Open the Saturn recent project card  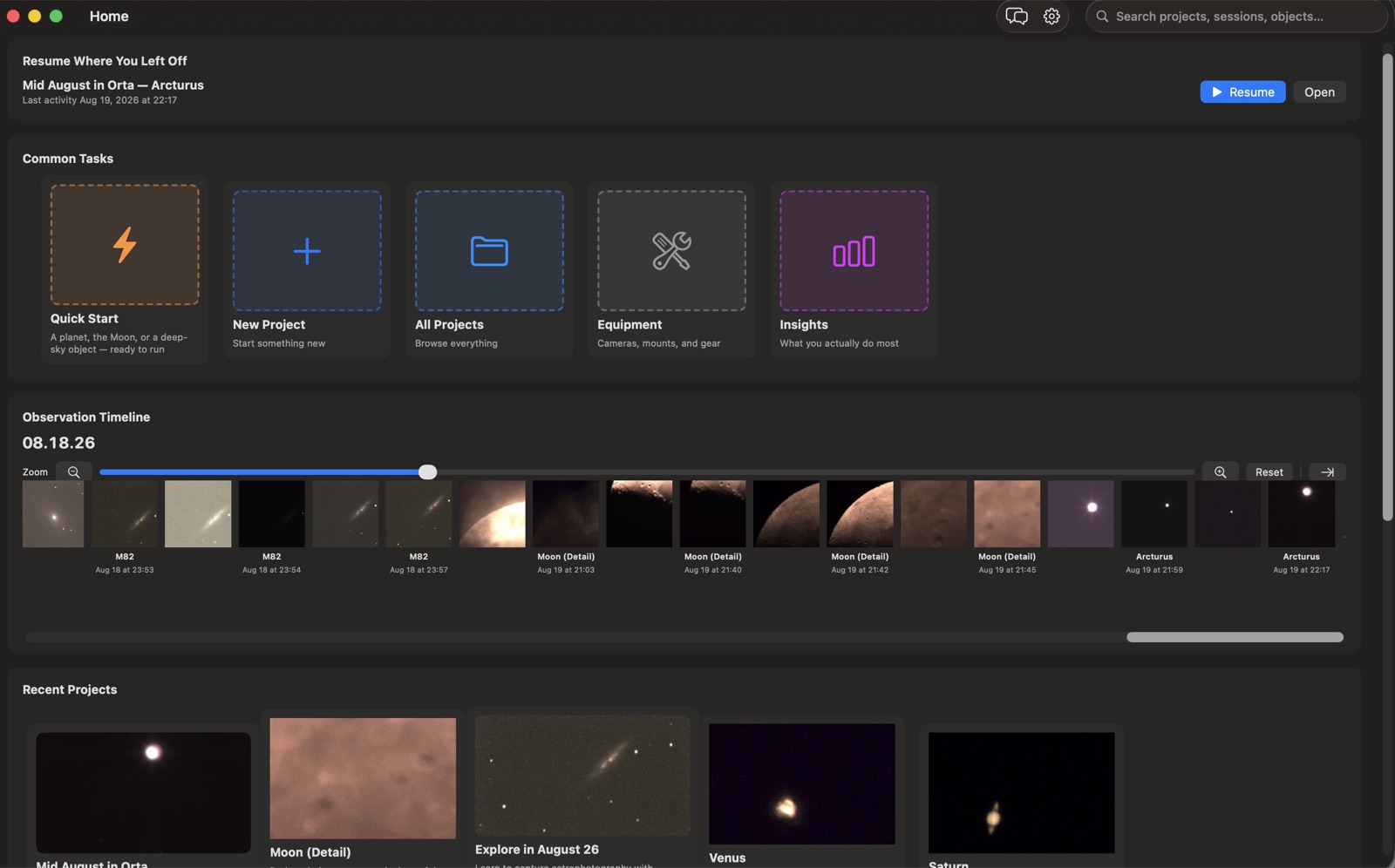[x=1021, y=795]
